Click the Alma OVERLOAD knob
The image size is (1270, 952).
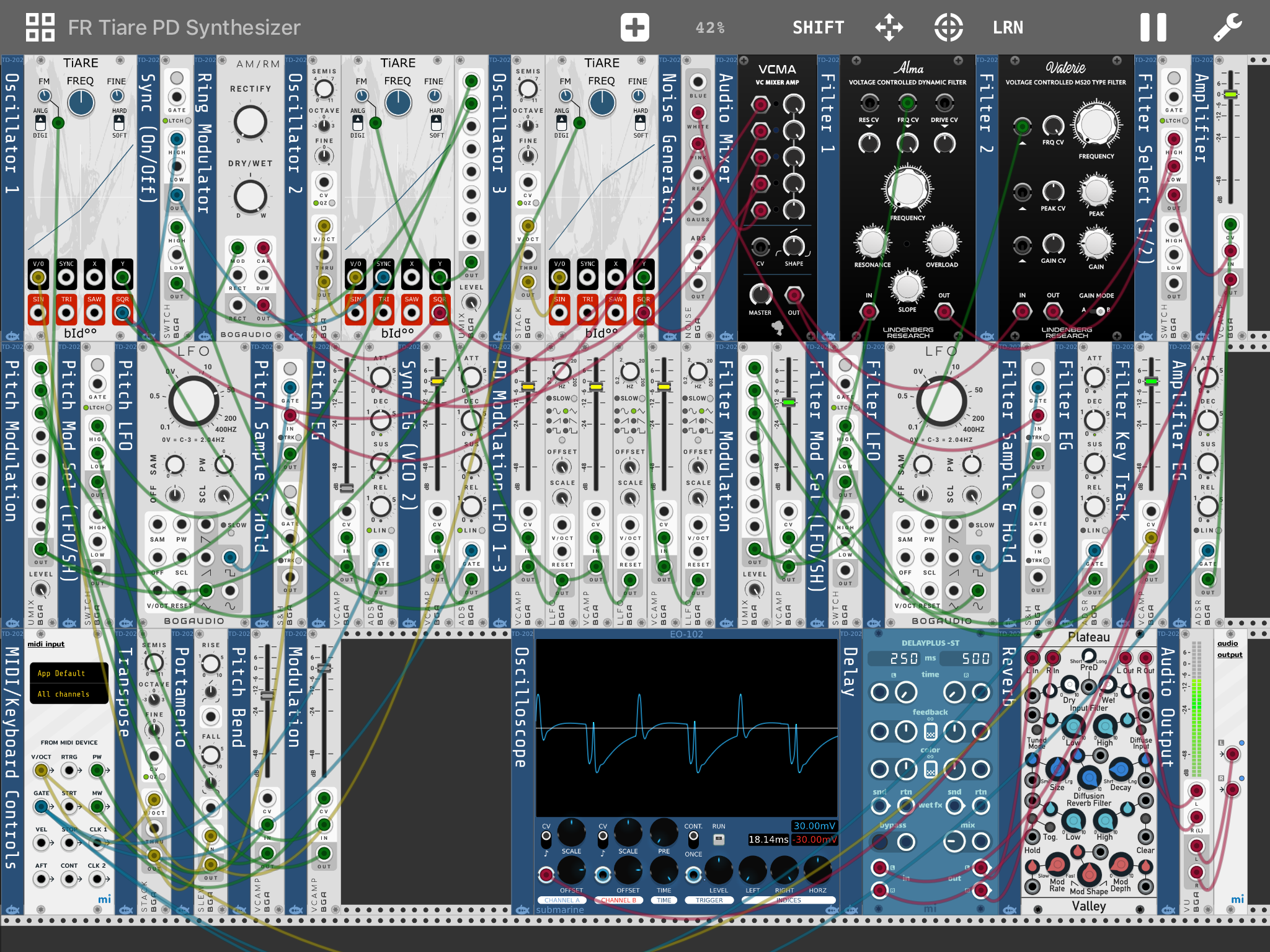tap(942, 243)
